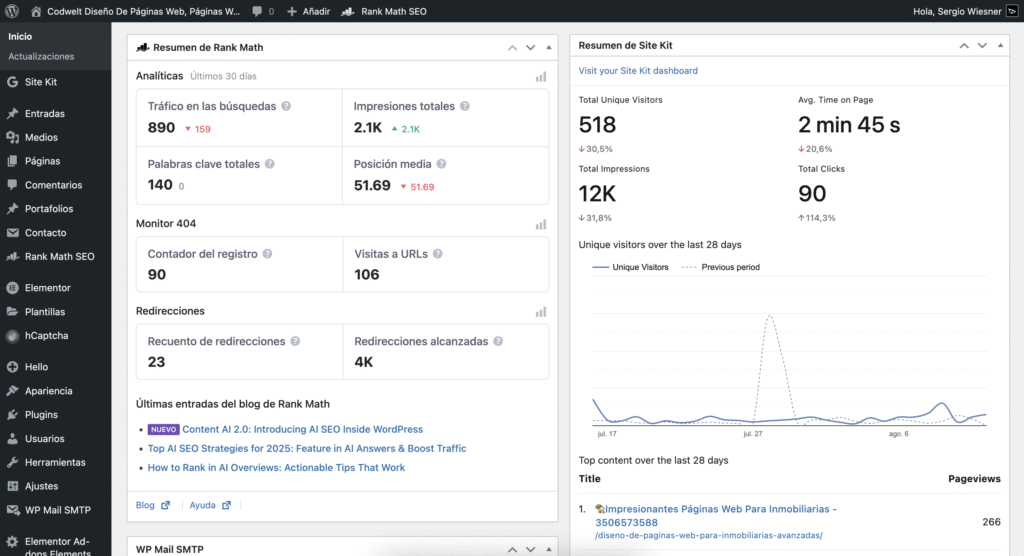
Task: Open Visit your Site Kit dashboard link
Action: tap(638, 71)
